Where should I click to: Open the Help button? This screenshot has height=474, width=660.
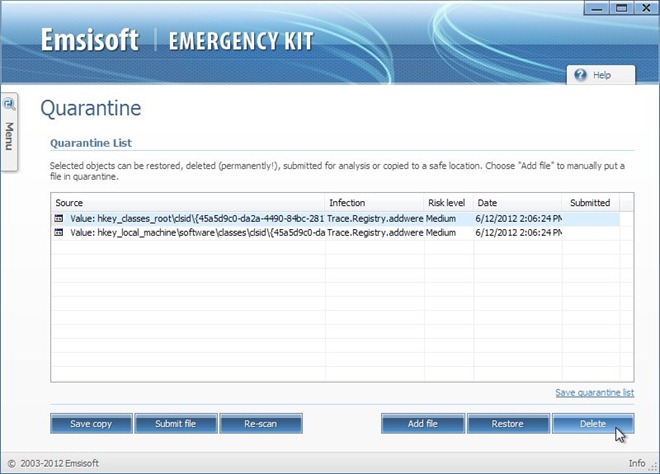click(601, 75)
